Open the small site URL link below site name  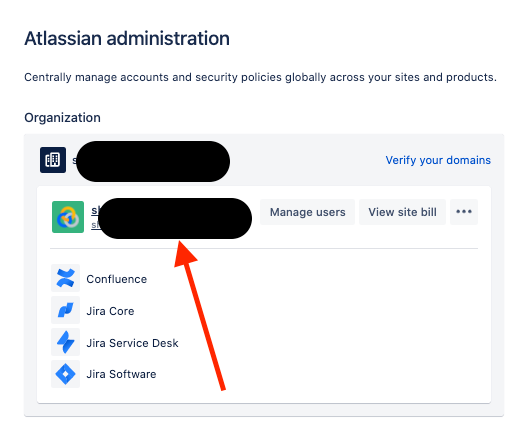pos(171,225)
